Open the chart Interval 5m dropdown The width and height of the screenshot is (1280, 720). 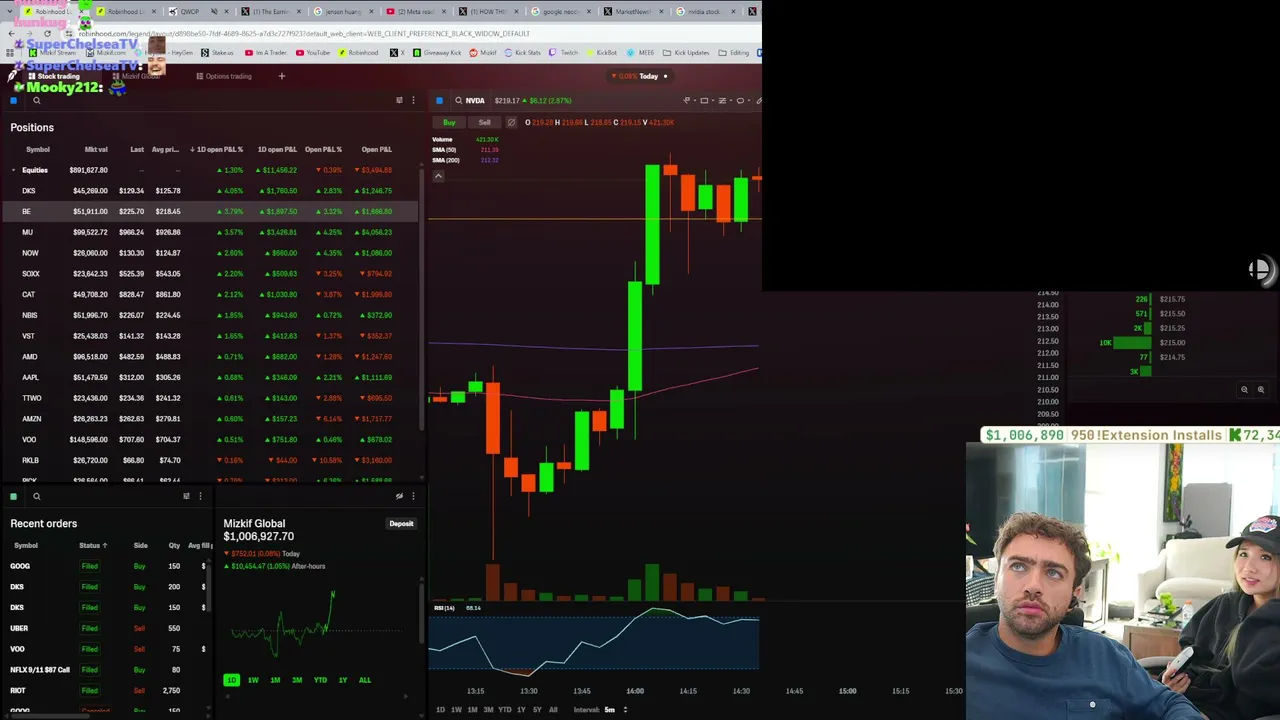click(x=601, y=710)
